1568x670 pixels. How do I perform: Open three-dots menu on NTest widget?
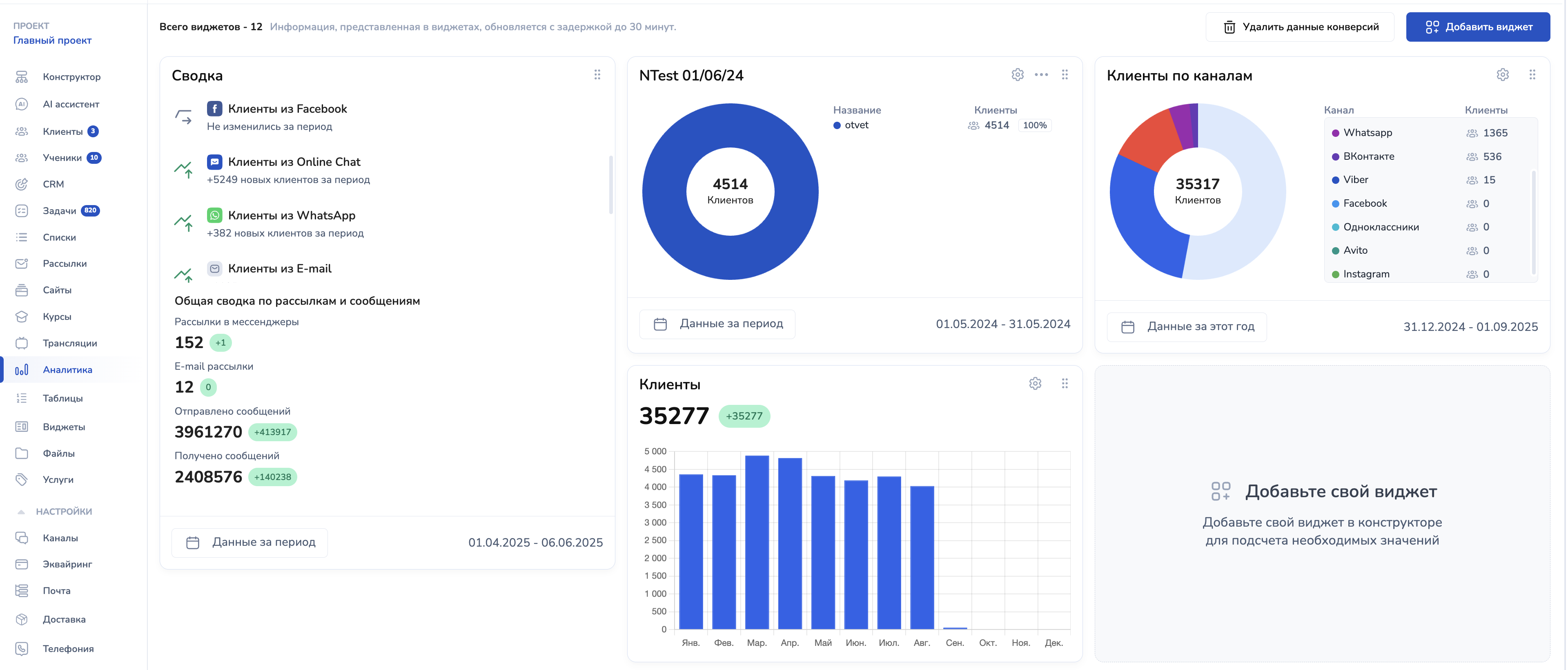pyautogui.click(x=1041, y=74)
